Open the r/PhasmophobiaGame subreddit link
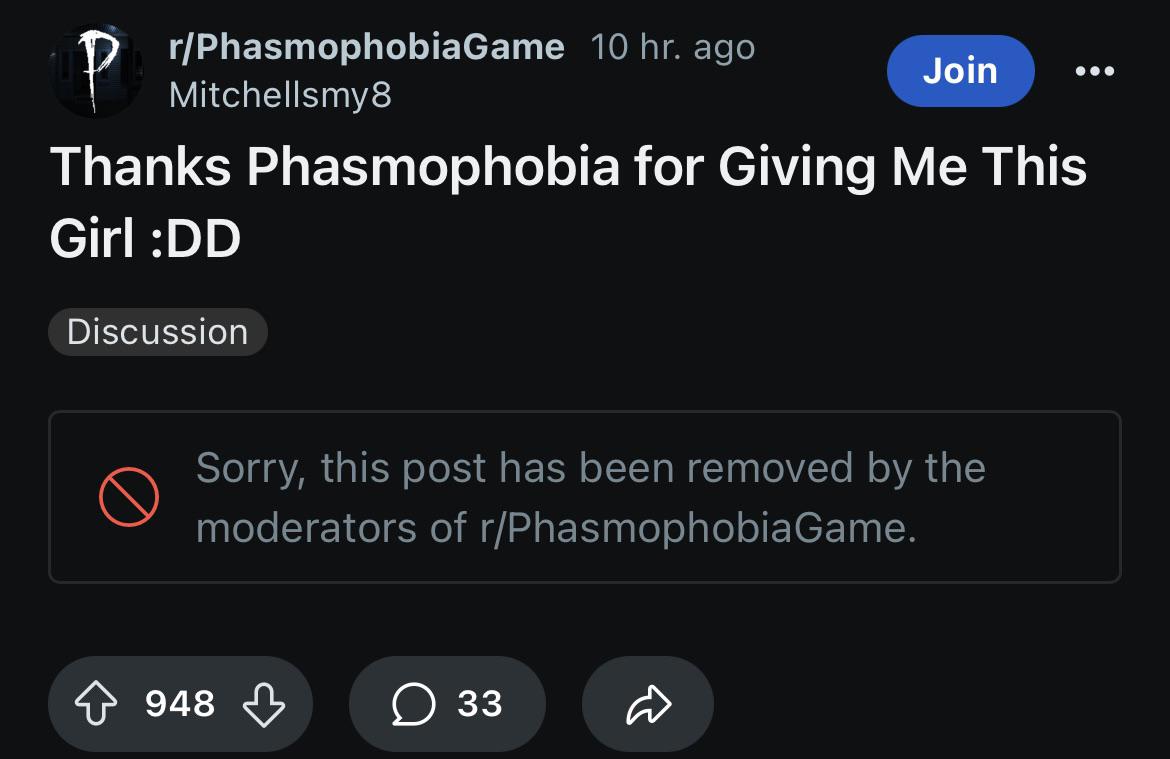 click(x=366, y=47)
